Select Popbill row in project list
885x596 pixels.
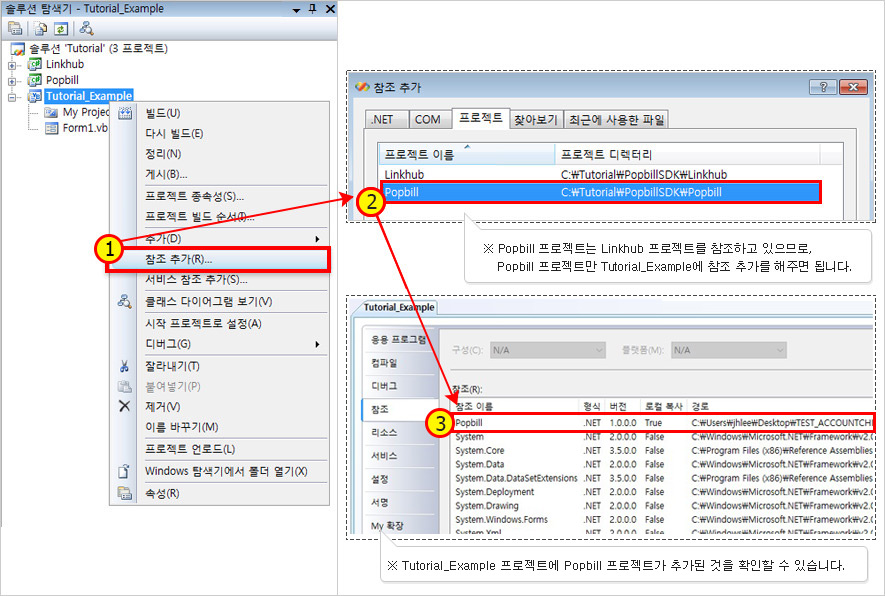[601, 192]
